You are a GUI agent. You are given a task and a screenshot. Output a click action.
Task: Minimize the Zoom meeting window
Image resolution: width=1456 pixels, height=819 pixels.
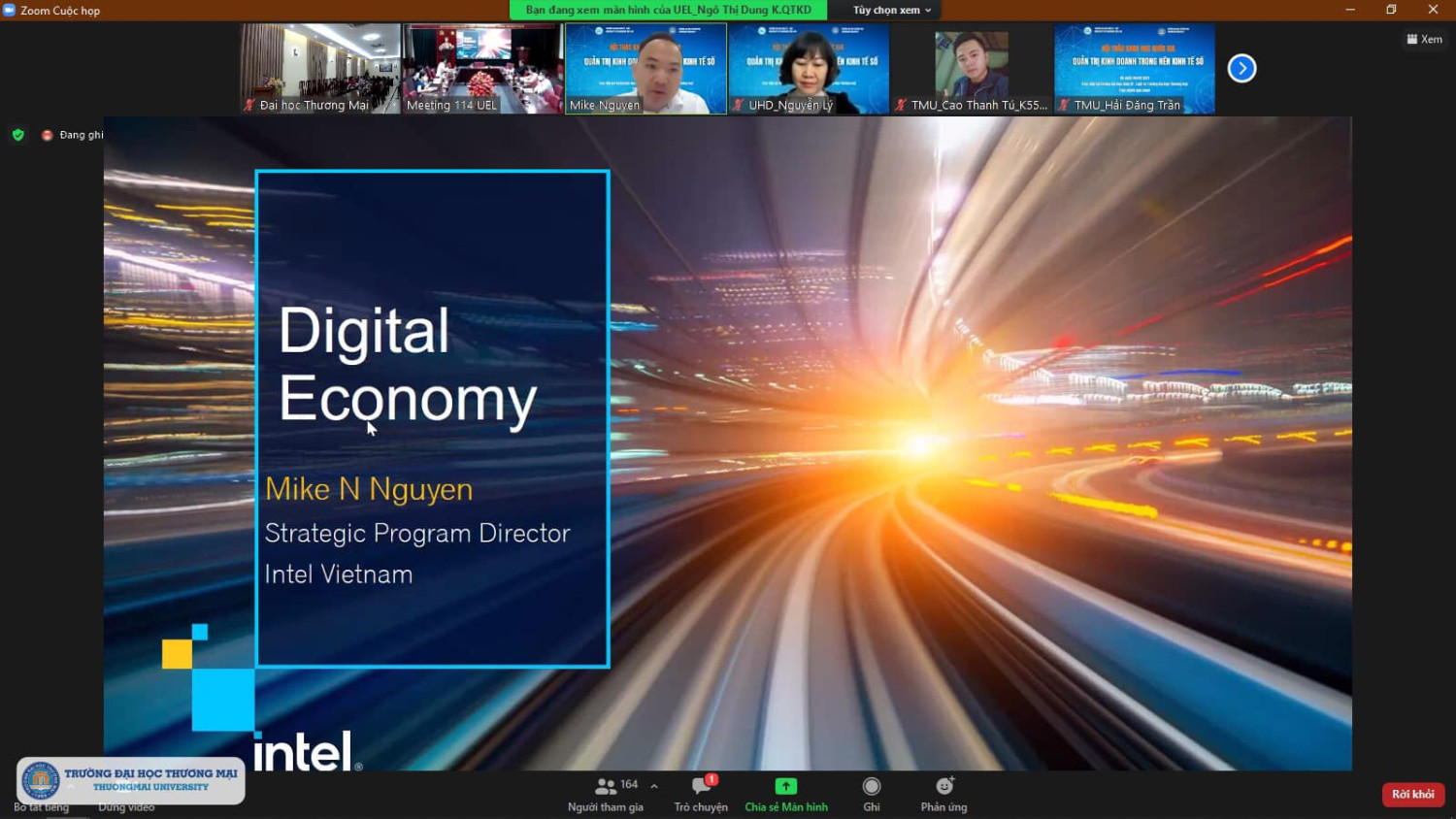tap(1349, 10)
